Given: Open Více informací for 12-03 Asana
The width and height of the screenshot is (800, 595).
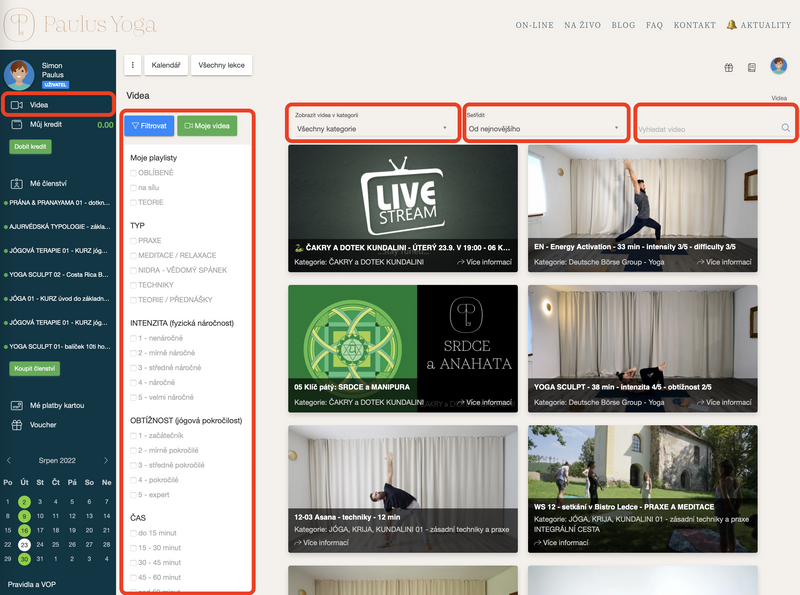Looking at the screenshot, I should (321, 542).
